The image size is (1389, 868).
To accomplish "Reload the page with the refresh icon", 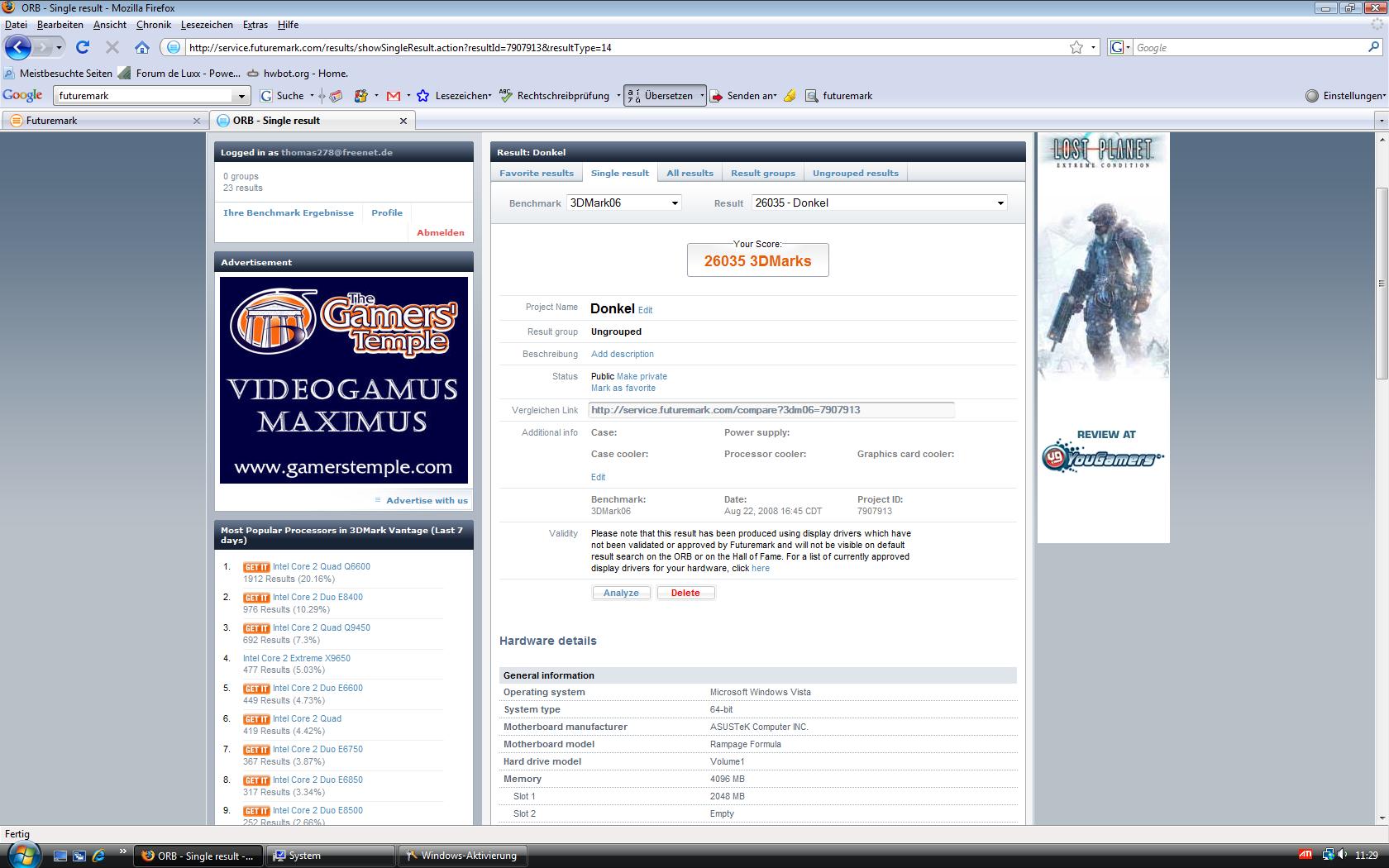I will tap(83, 47).
